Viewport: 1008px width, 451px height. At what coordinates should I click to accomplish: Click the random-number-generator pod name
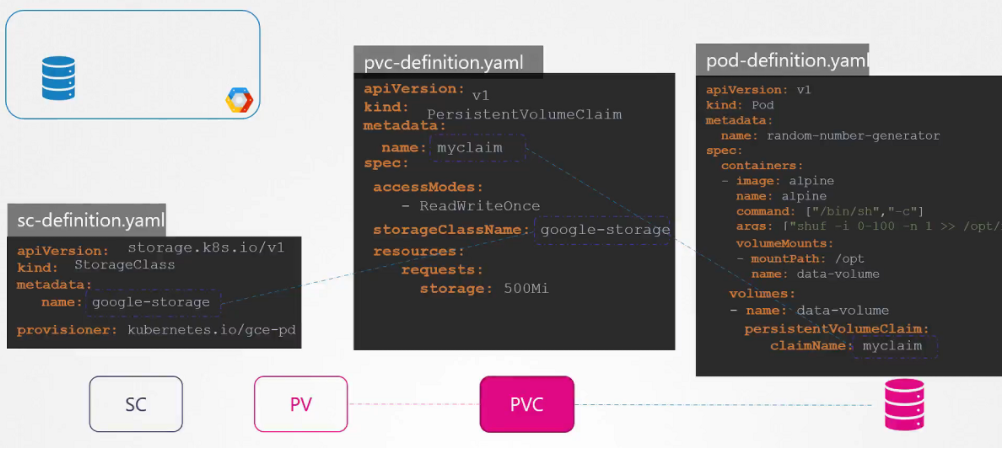click(850, 136)
